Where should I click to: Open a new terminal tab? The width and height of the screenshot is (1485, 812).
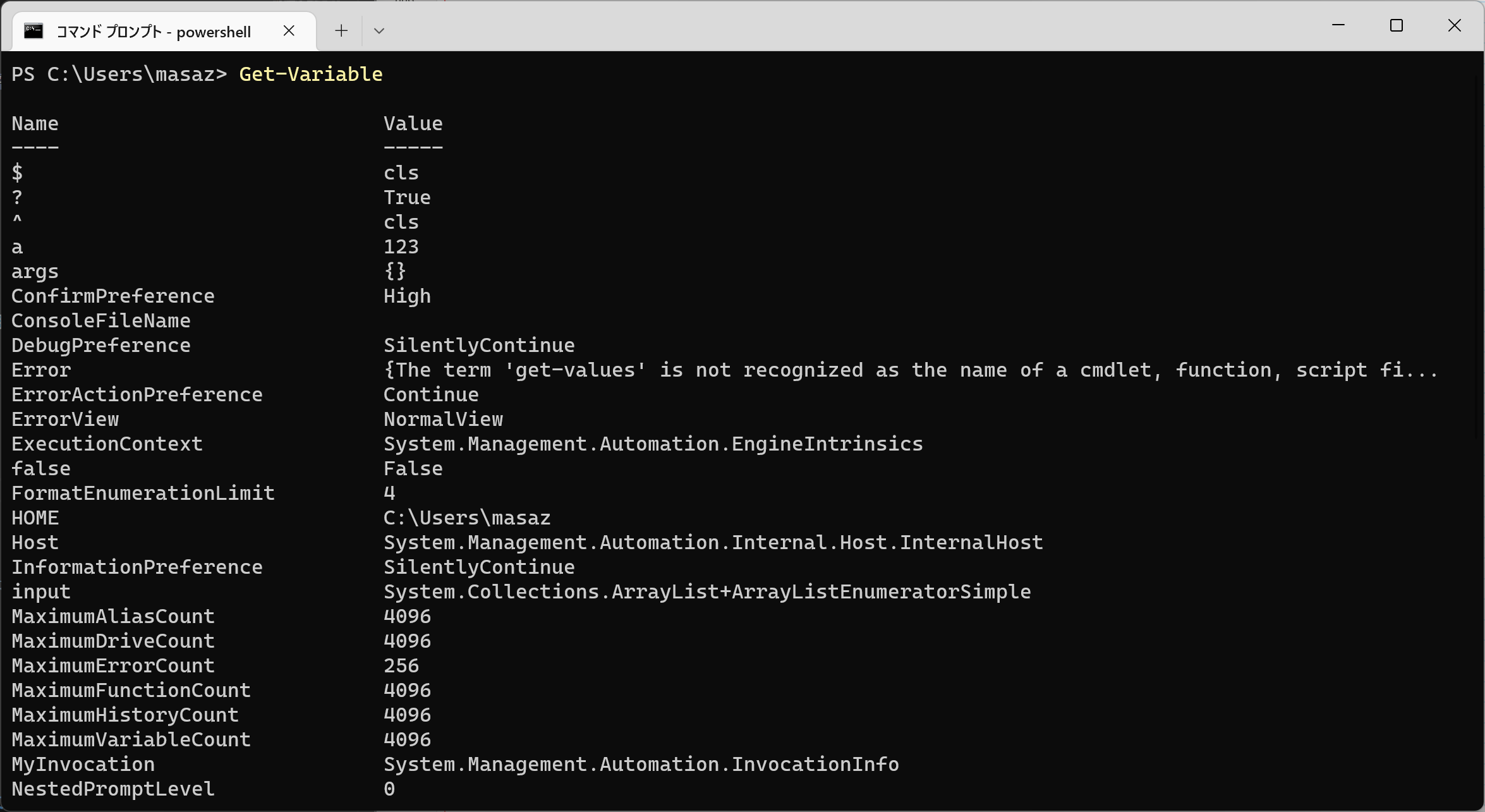coord(341,30)
